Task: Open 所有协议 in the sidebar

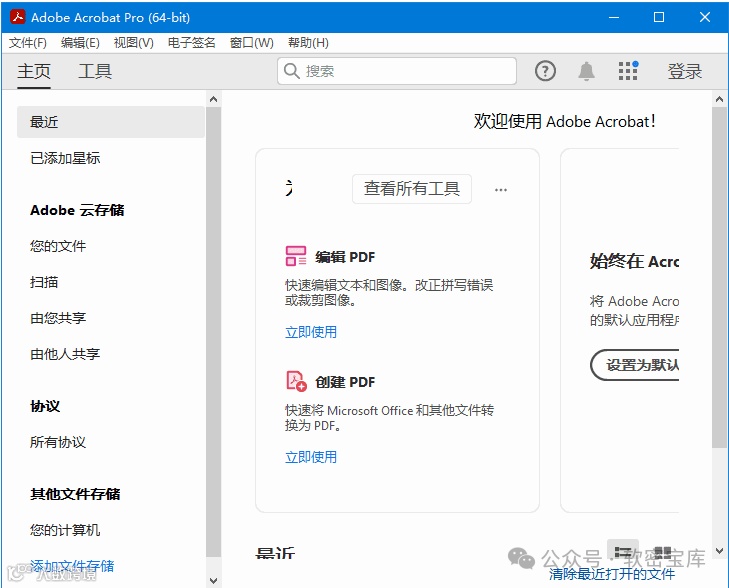Action: 58,442
